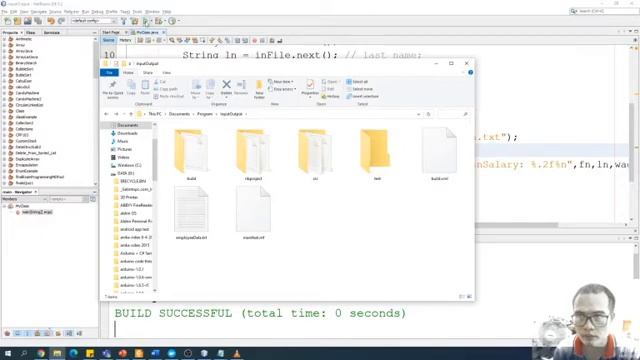Open address bar history dropdown arrow

418,114
